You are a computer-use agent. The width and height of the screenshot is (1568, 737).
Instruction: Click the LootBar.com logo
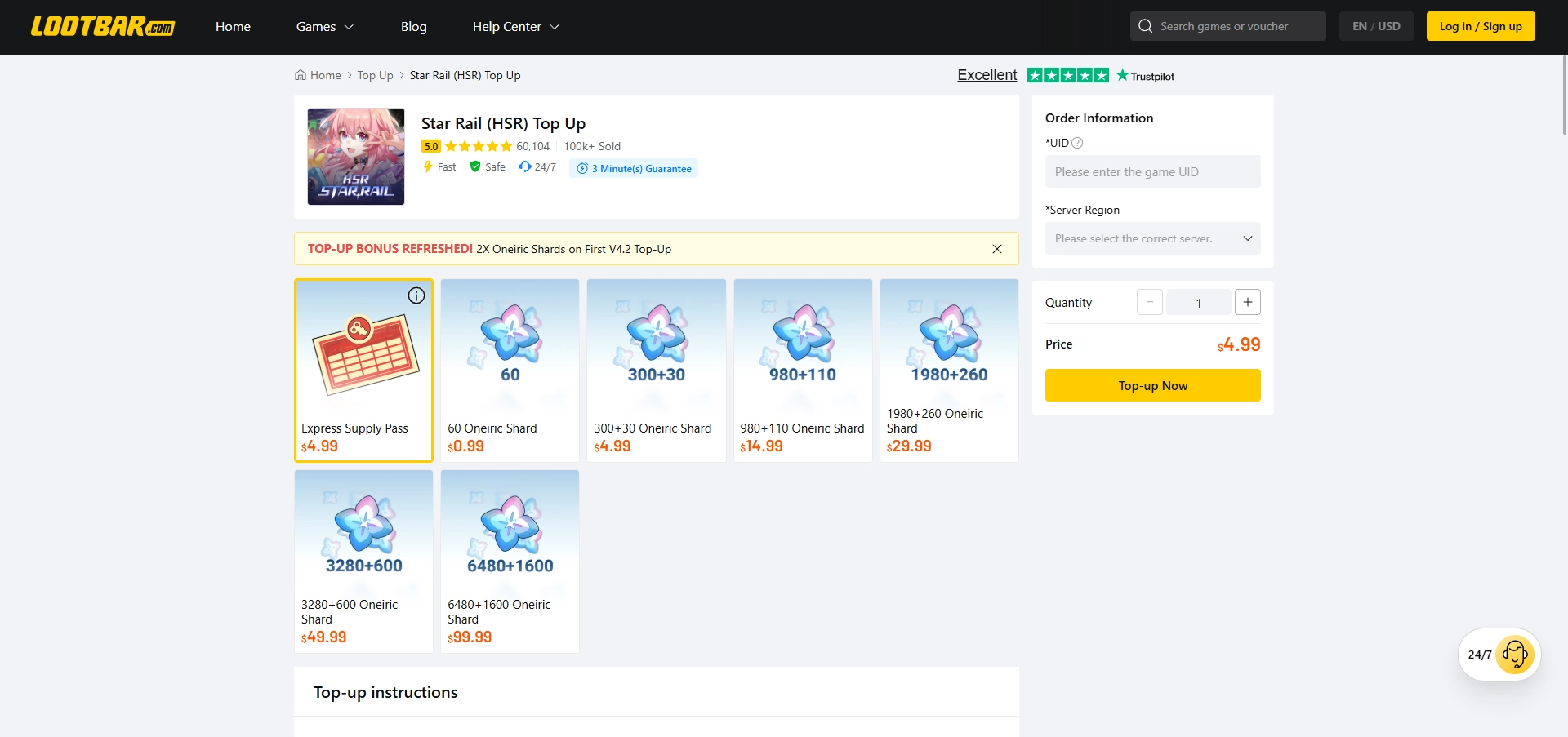pos(103,27)
